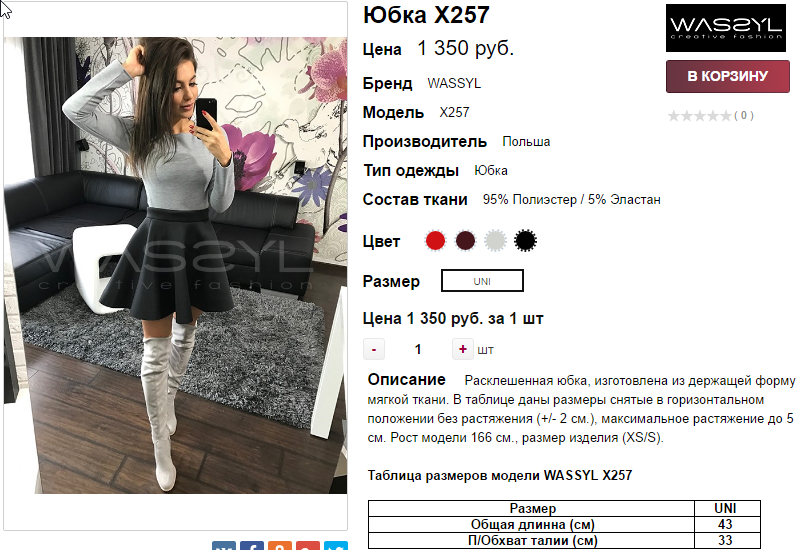
Task: Share on VK social icon
Action: (x=224, y=545)
